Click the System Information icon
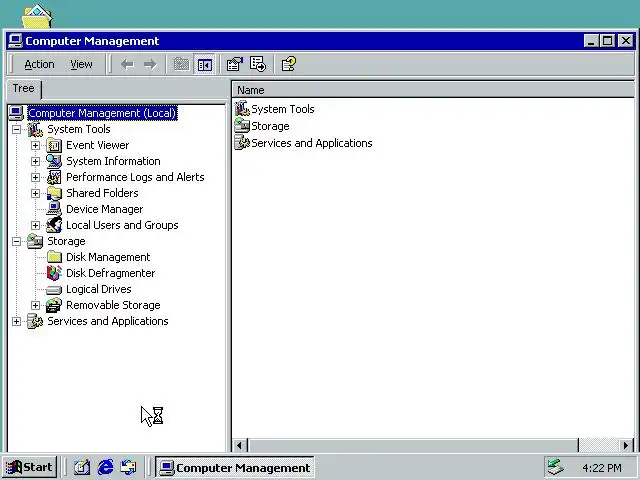Image resolution: width=640 pixels, height=480 pixels. (54, 161)
